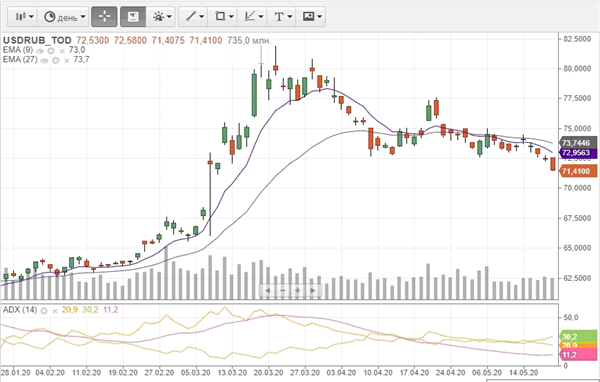Zoom out with the minus button
600x382 pixels.
coord(282,291)
